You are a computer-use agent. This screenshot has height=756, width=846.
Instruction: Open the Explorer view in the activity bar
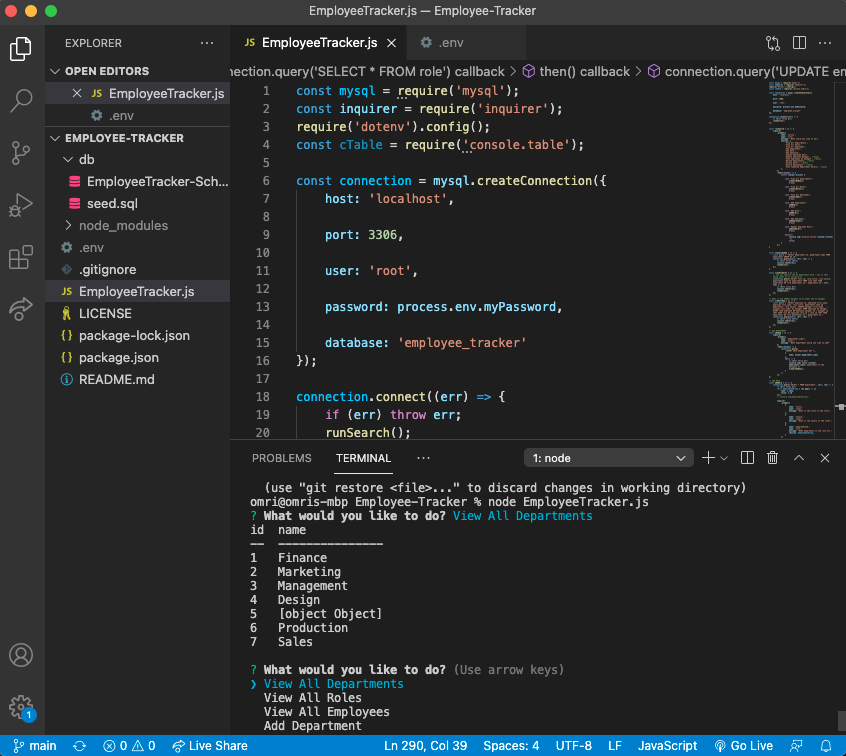tap(22, 47)
